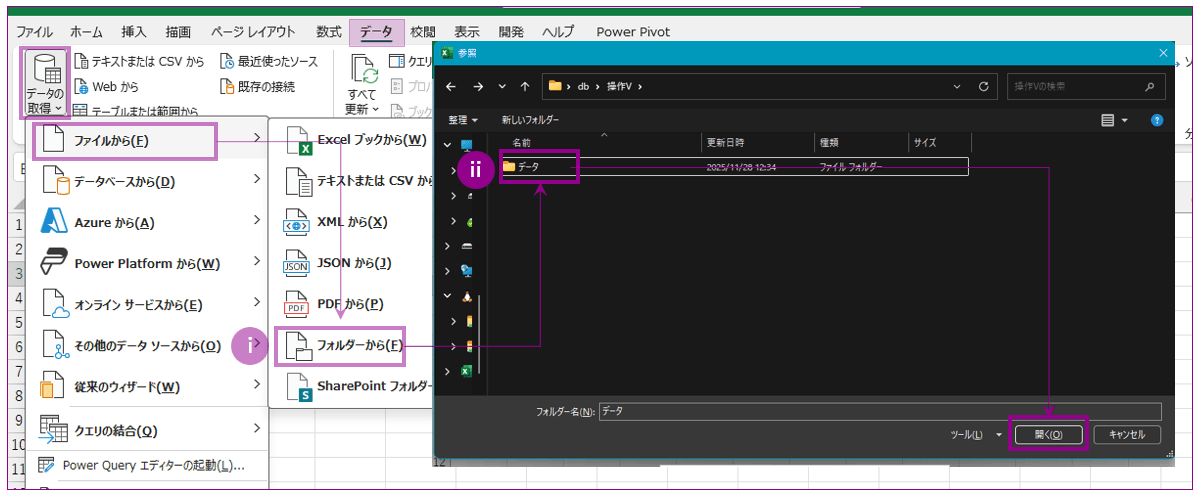Refresh the folder address bar
Viewport: 1194px width, 492px height.
(x=983, y=87)
